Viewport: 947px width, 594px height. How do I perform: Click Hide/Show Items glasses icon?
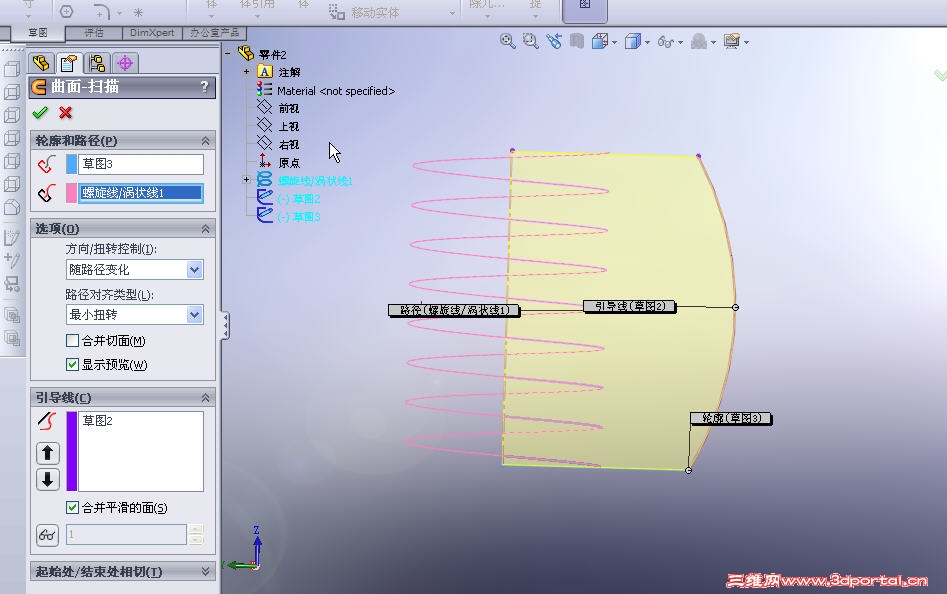tap(666, 42)
